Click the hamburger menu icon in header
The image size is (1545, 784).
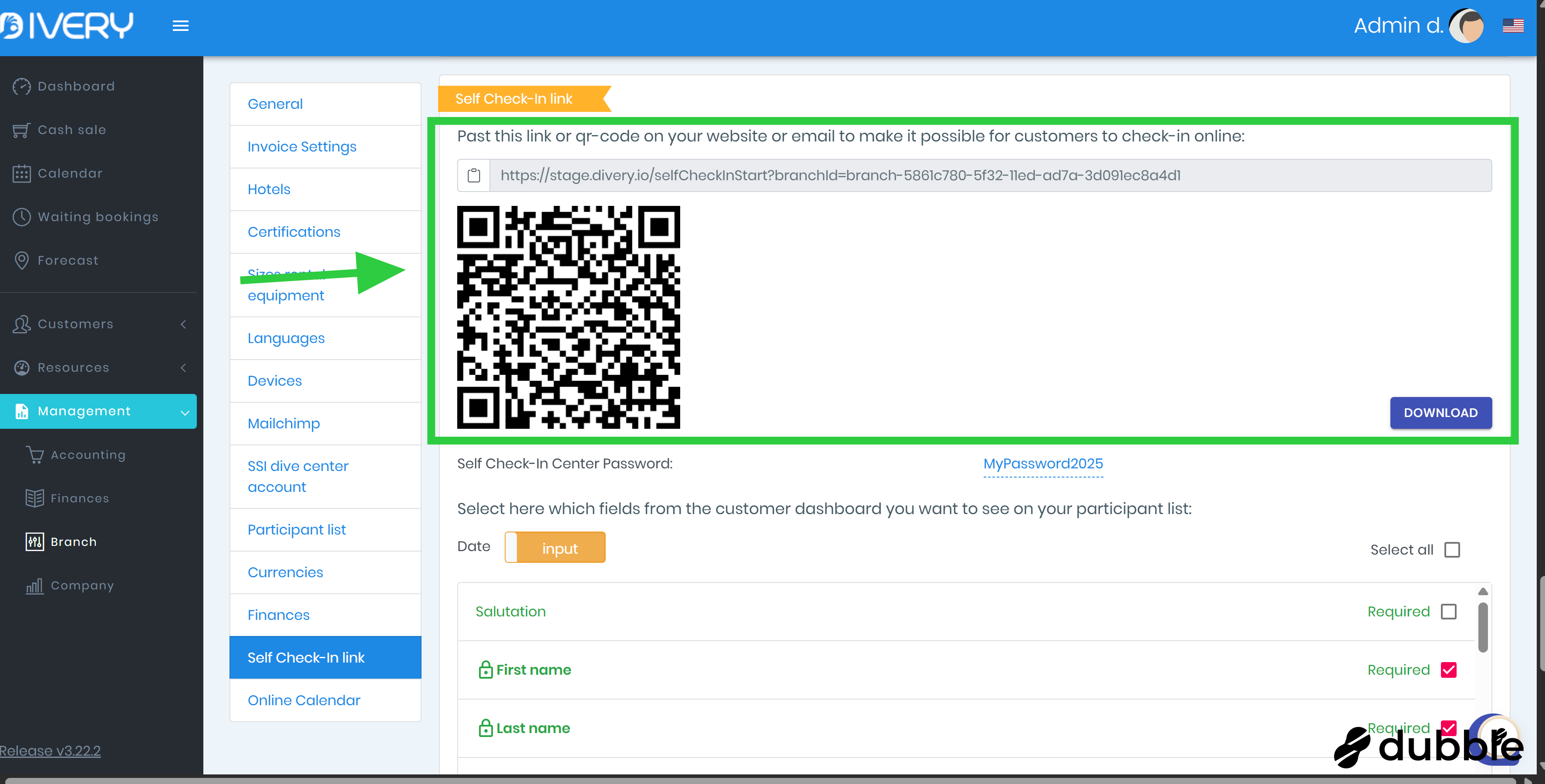(x=181, y=26)
